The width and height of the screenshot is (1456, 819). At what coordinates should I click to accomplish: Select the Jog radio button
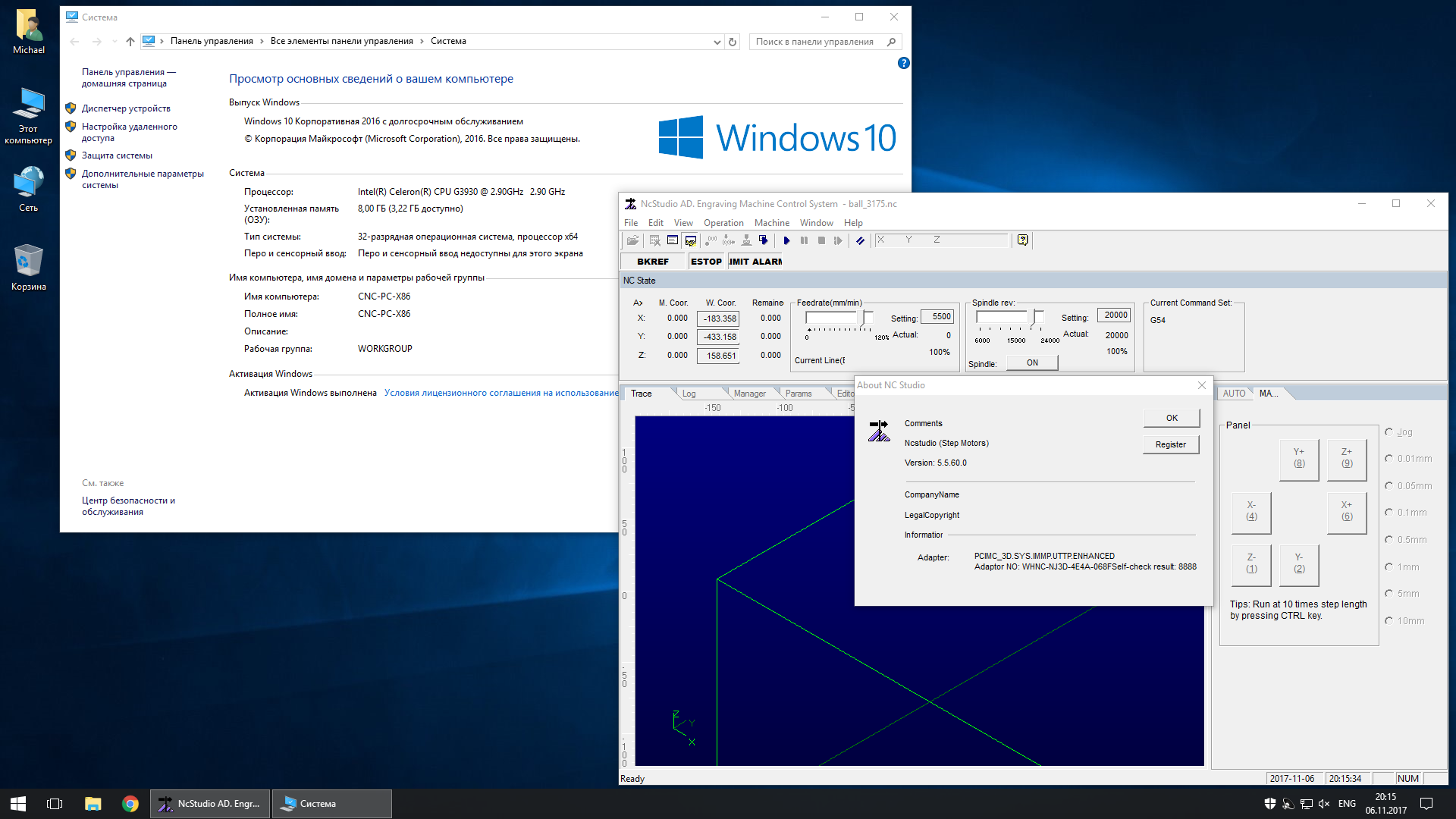(x=1389, y=432)
